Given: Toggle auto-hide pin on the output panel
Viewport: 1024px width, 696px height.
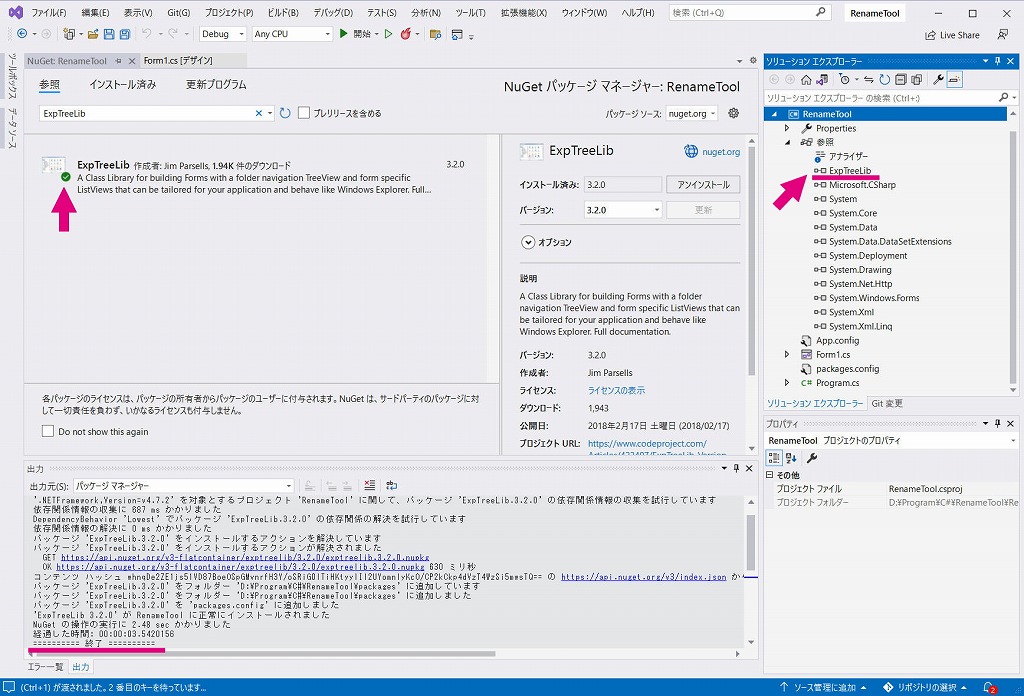Looking at the screenshot, I should (x=736, y=469).
